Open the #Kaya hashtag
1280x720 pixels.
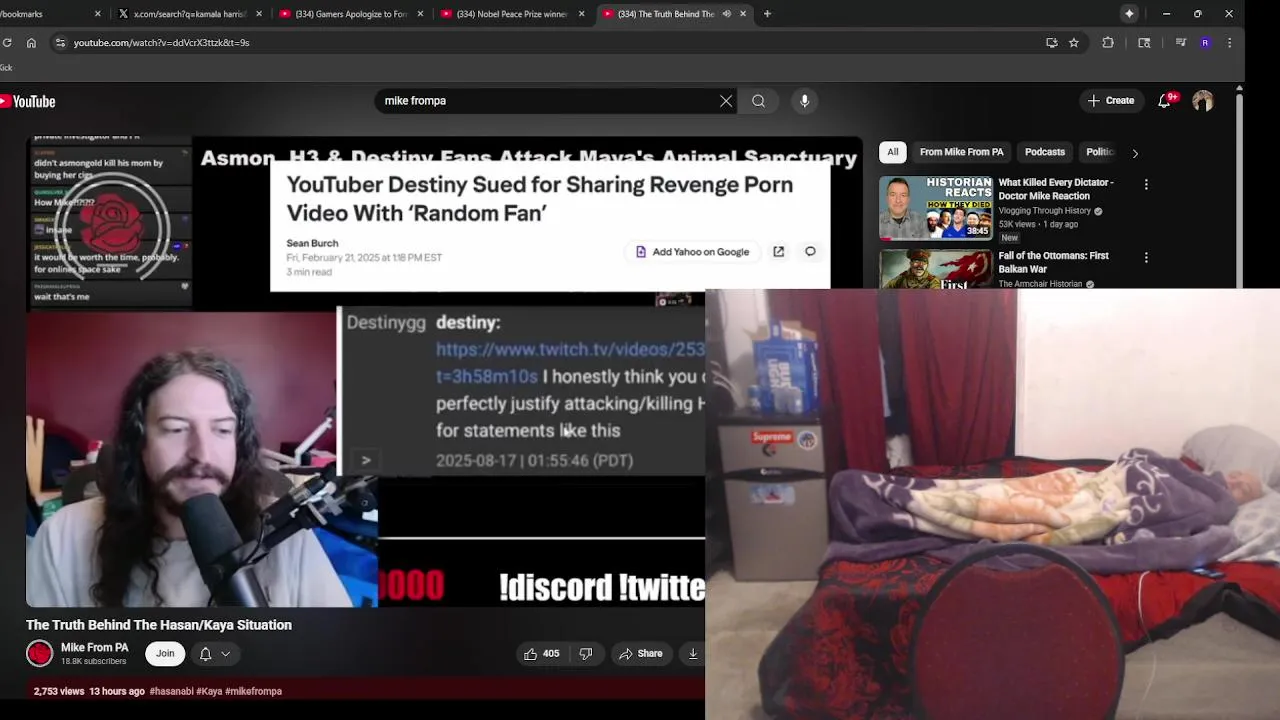pyautogui.click(x=209, y=691)
